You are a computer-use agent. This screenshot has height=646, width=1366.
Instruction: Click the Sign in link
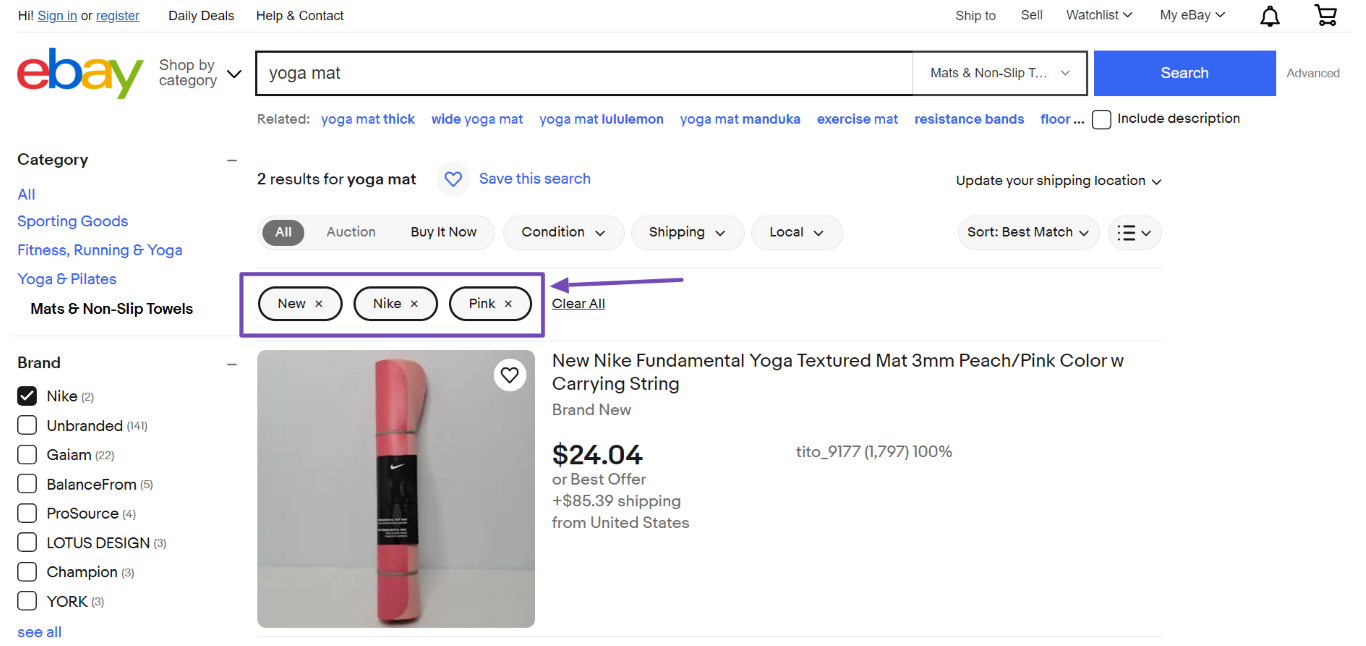(57, 16)
